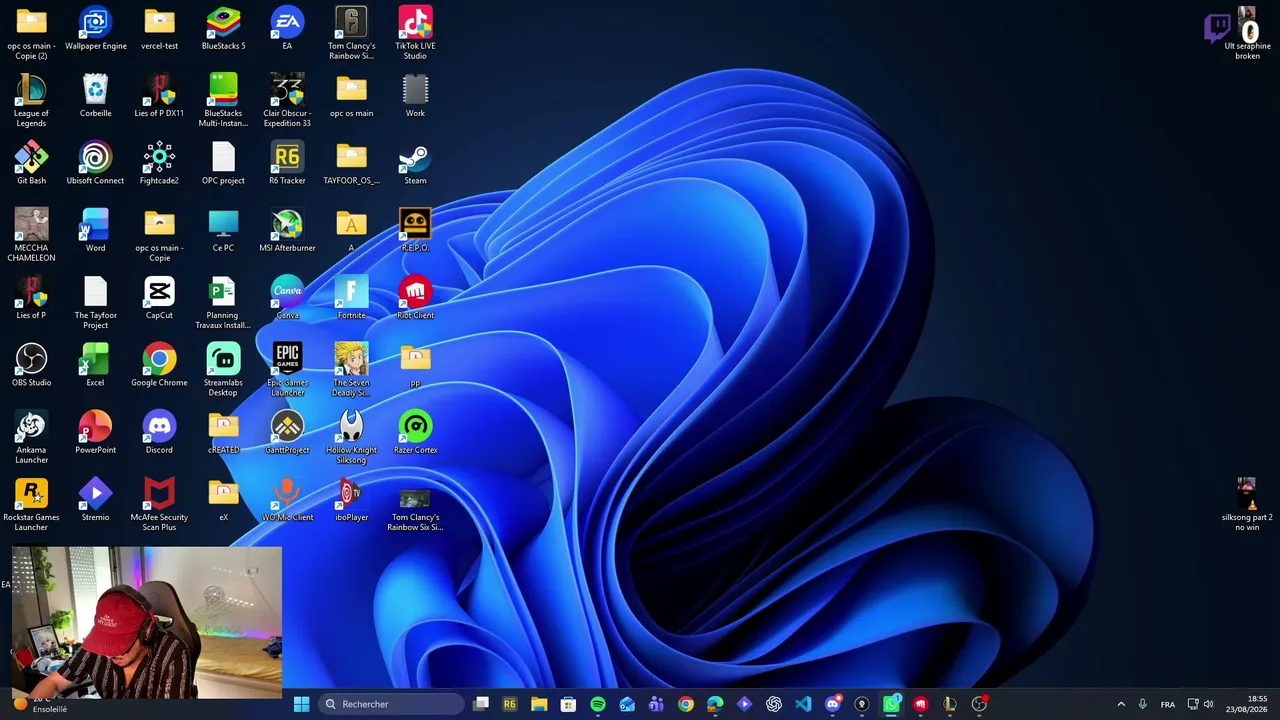Select the MECCHA CHAMELEON desktop icon
Viewport: 1280px width, 720px height.
pyautogui.click(x=31, y=235)
